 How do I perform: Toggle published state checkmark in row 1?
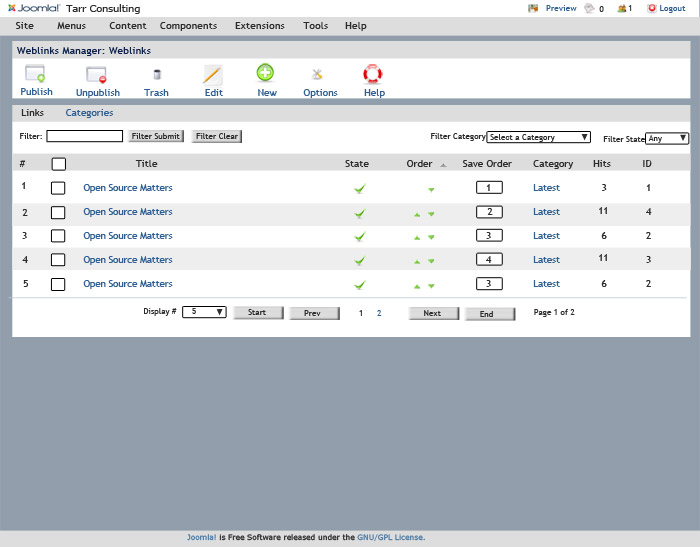pyautogui.click(x=359, y=188)
